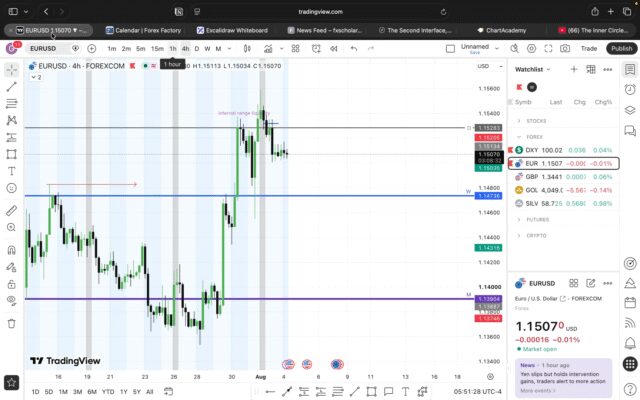Screen dimensions: 640x400
Task: Select the Text annotation tool
Action: [x=11, y=171]
